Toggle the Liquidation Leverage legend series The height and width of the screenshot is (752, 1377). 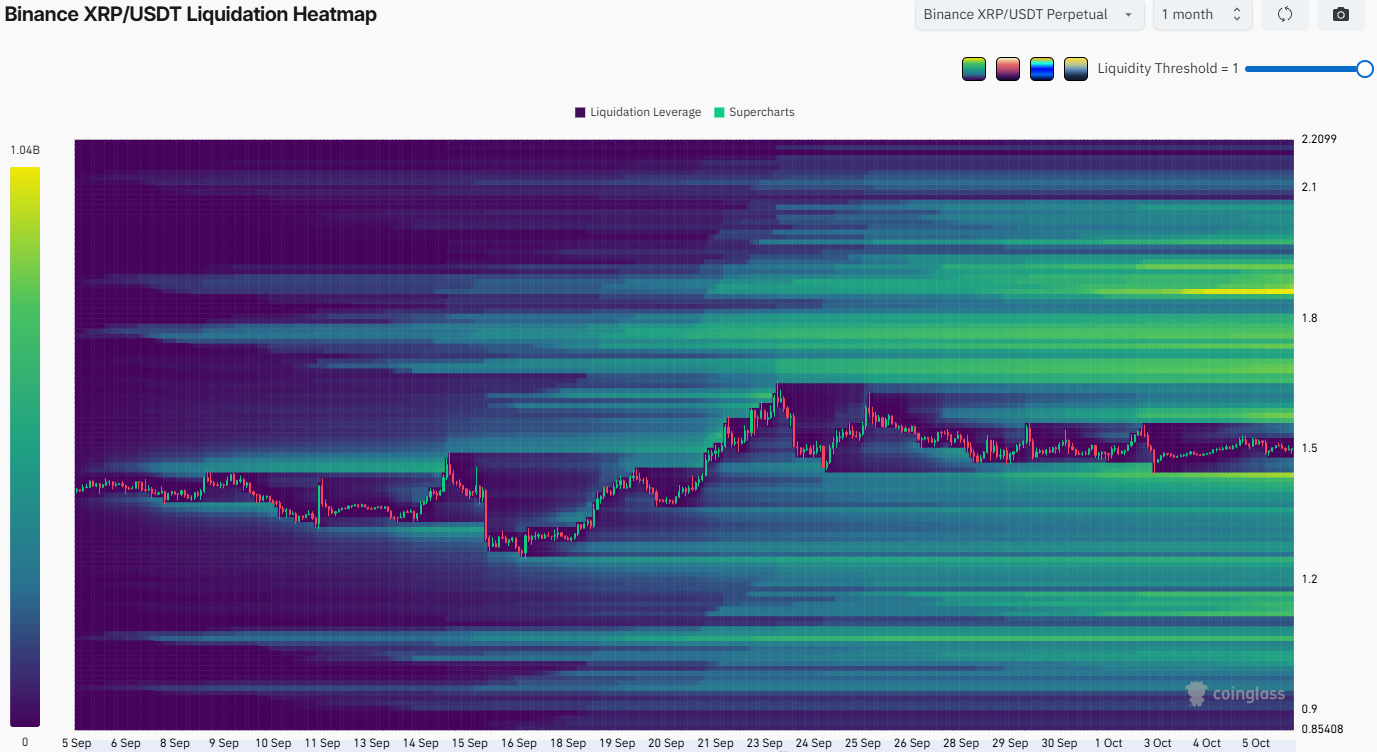(638, 112)
